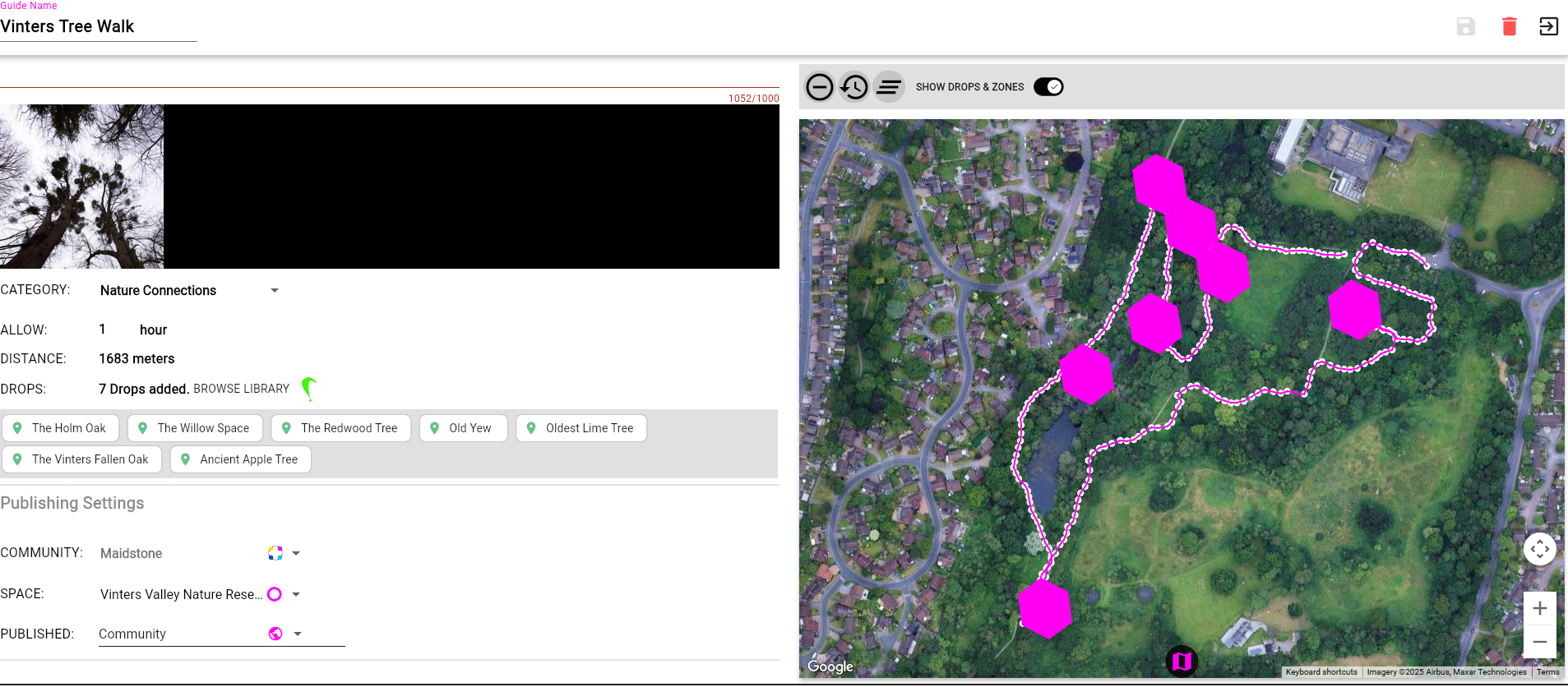Click the 1052/1000 character counter

point(753,98)
